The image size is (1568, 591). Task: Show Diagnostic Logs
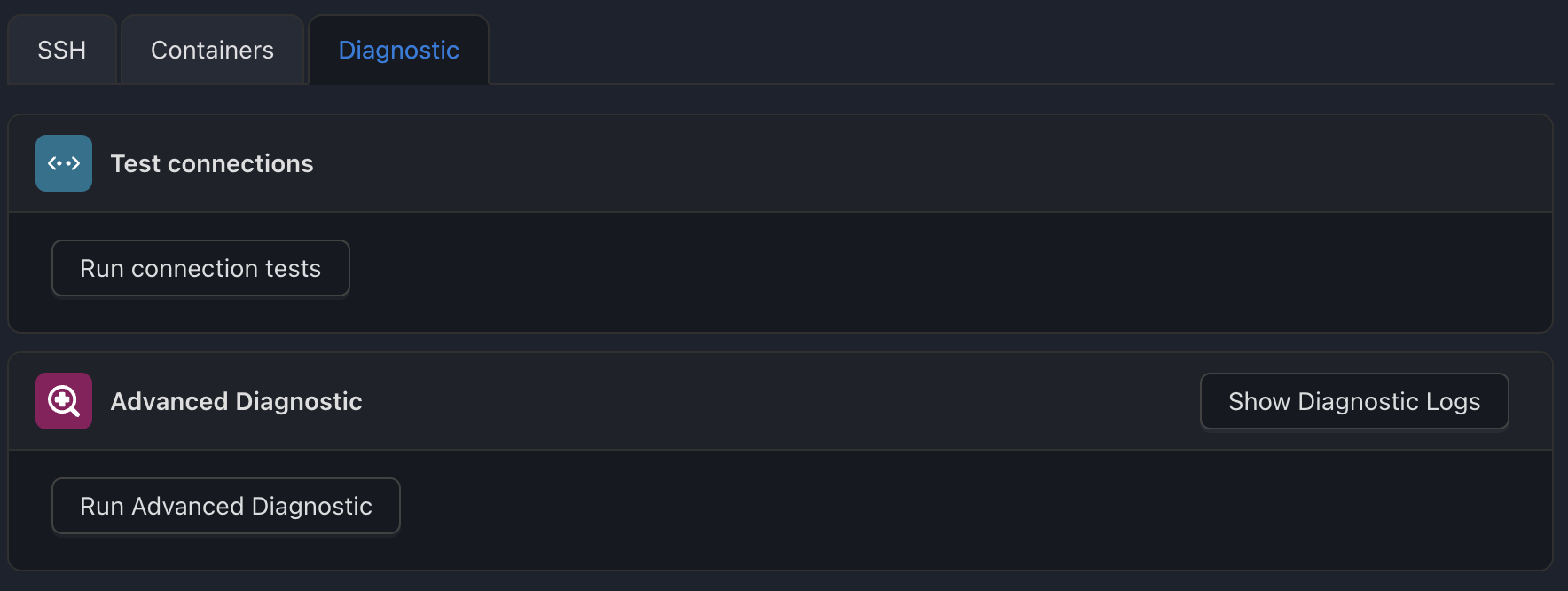tap(1354, 401)
